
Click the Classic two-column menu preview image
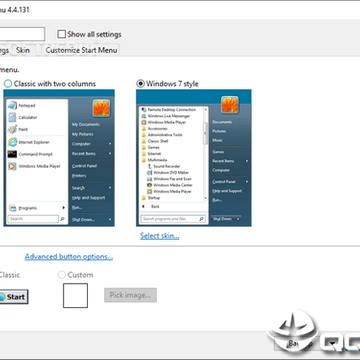(x=59, y=158)
